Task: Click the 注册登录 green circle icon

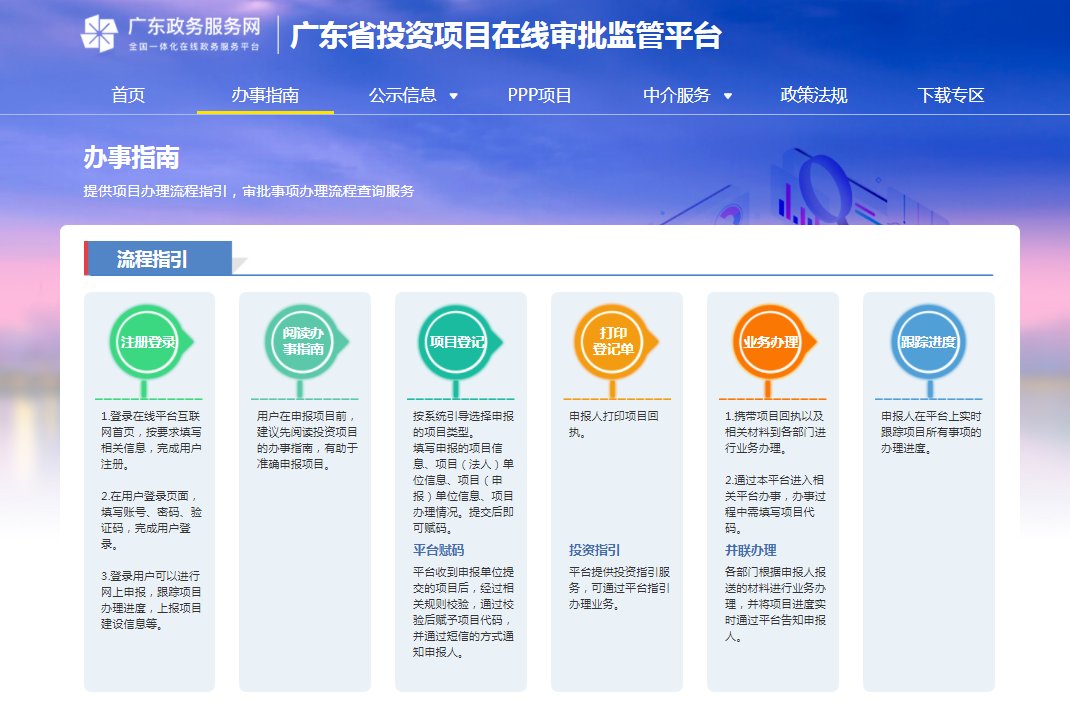Action: pyautogui.click(x=147, y=342)
